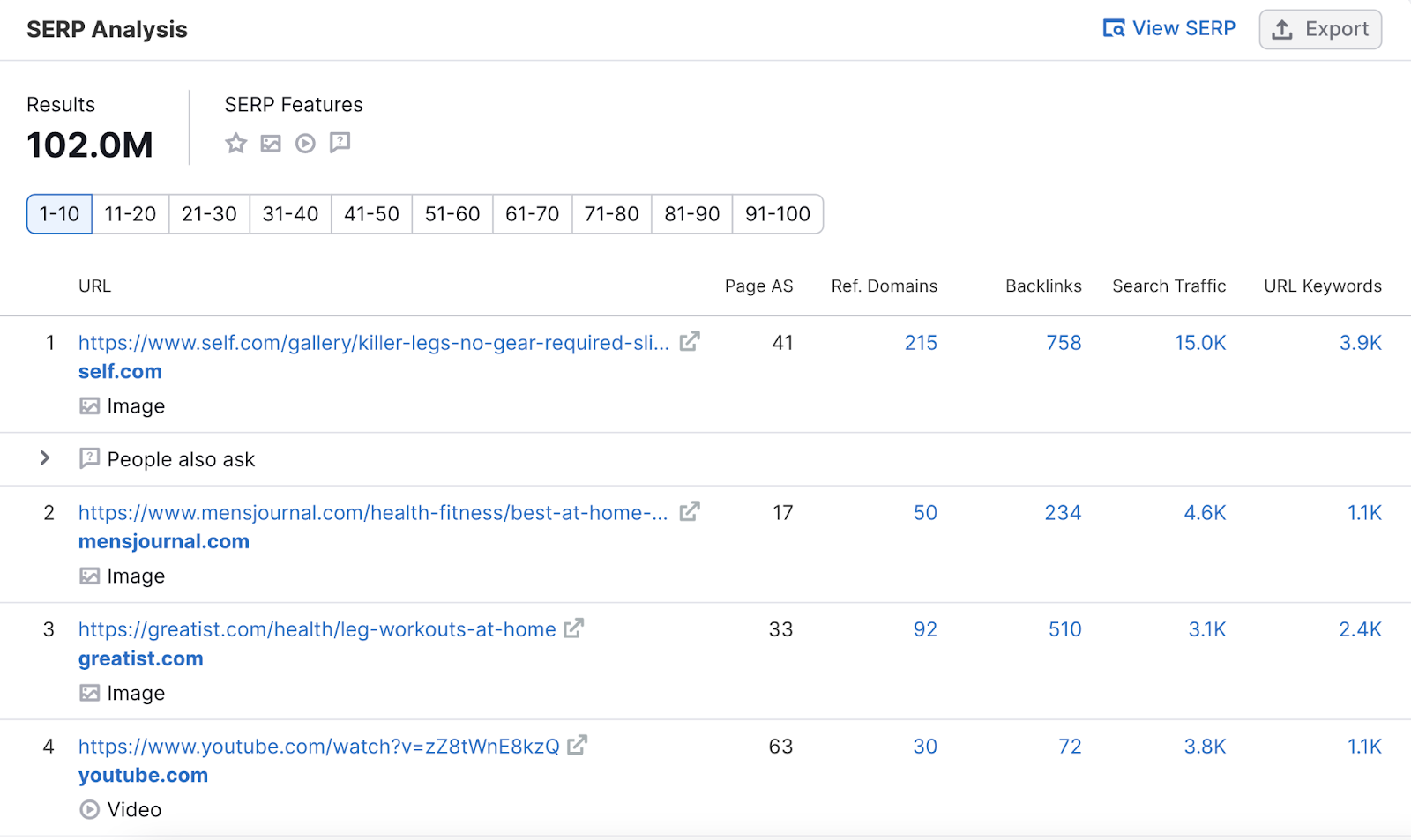Select the People Also Ask feature icon
The image size is (1411, 840).
tap(340, 143)
